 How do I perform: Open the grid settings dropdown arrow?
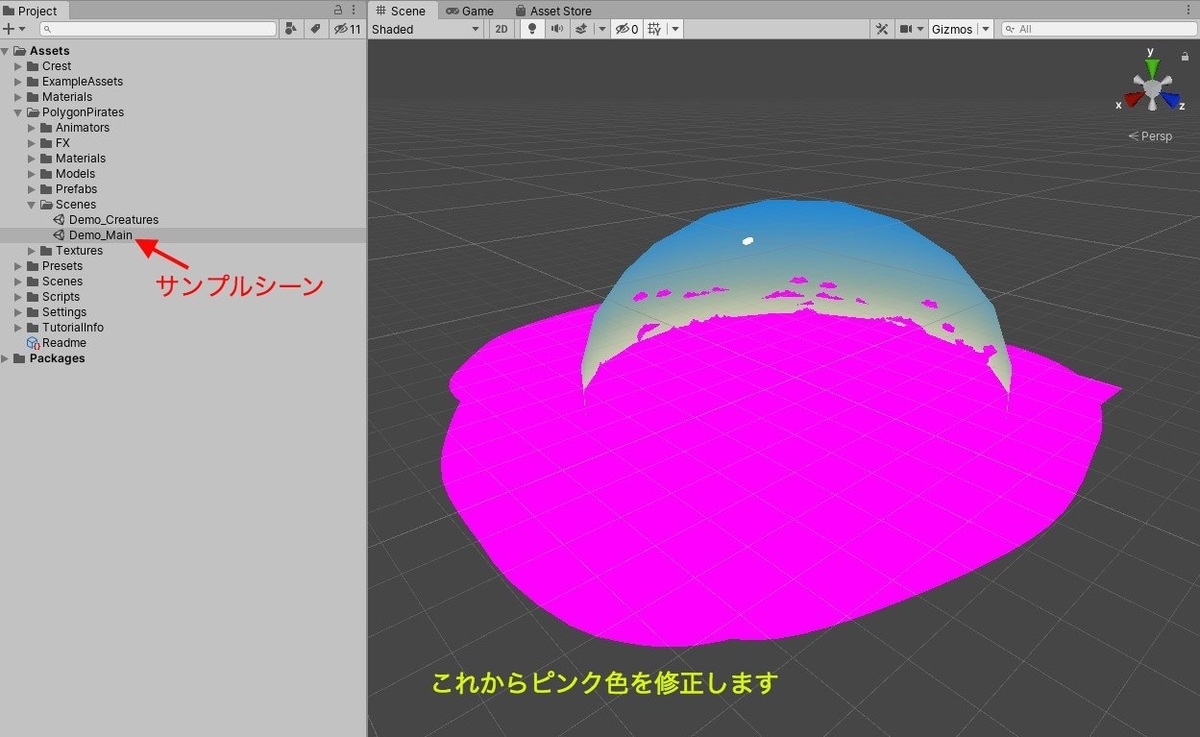[676, 29]
